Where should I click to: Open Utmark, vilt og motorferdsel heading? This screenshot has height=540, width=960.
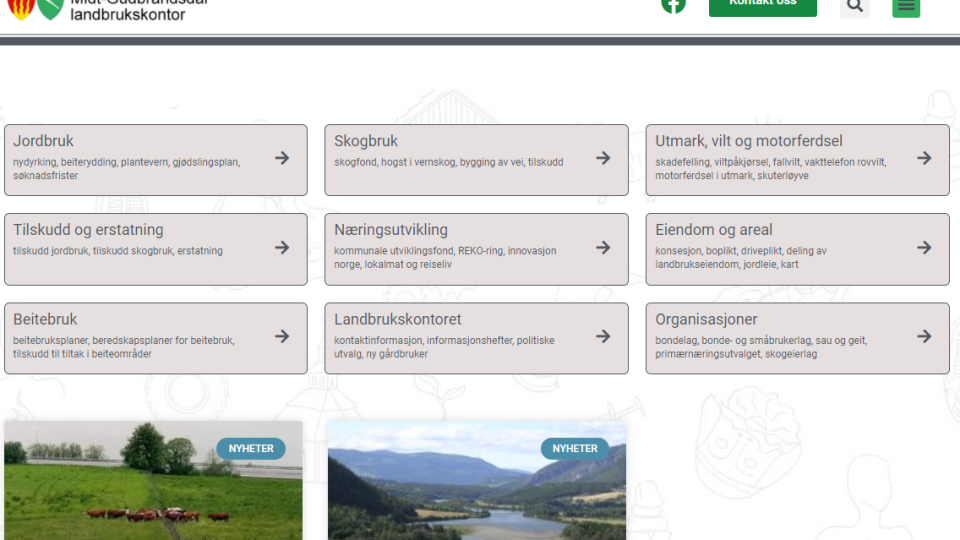[749, 141]
